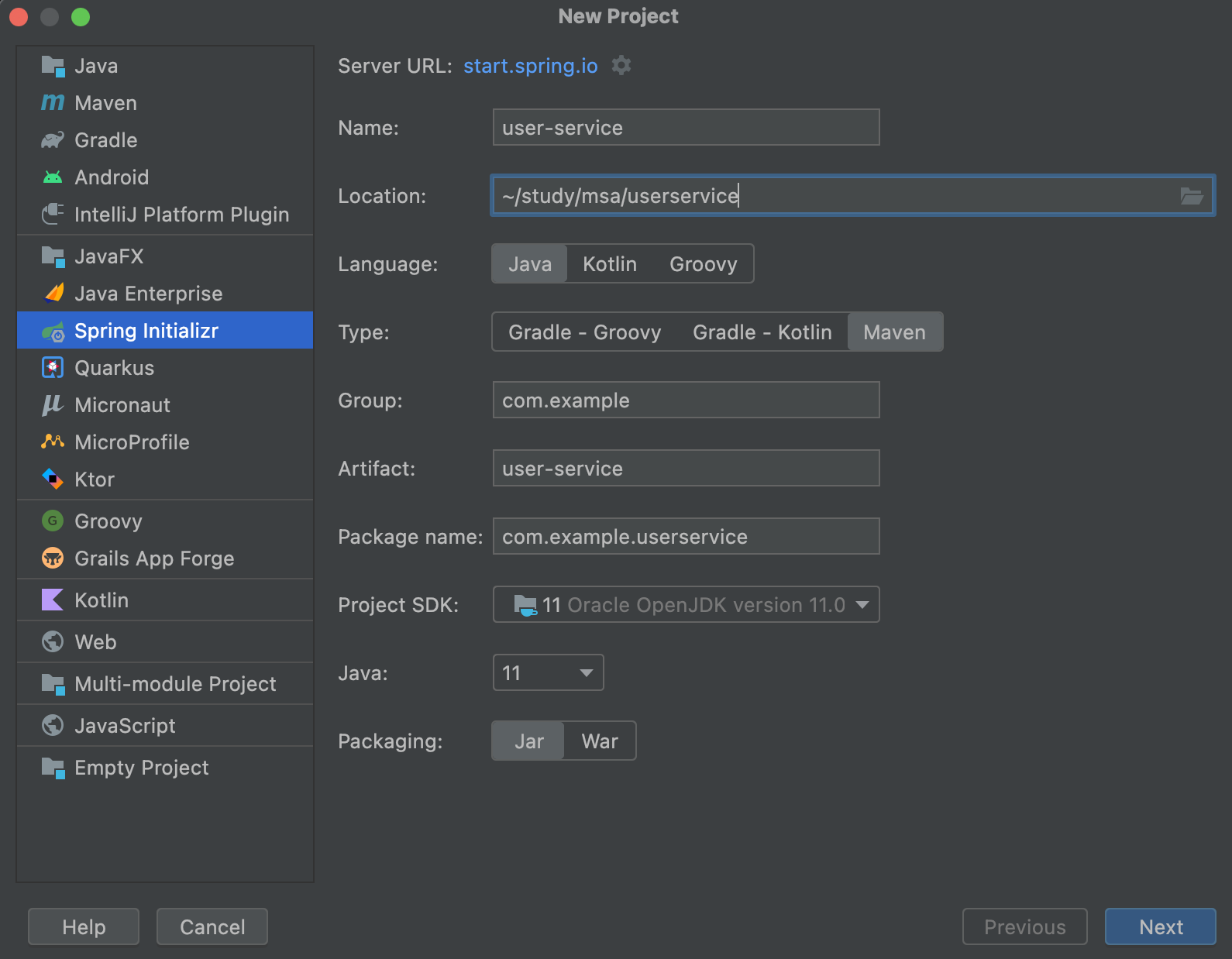Click the Micronaut mu icon

point(53,405)
